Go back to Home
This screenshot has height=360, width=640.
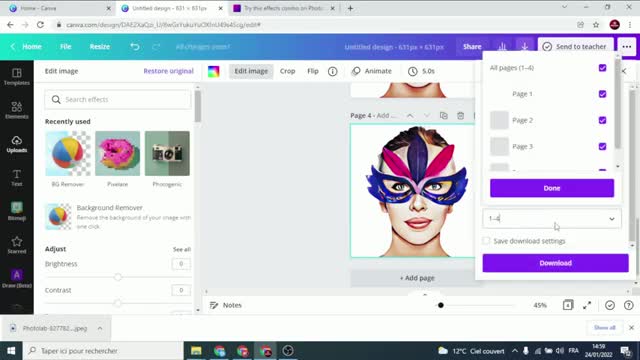(26, 47)
